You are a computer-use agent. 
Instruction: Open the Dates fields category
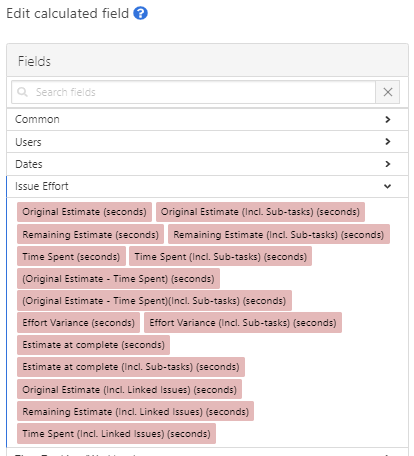pos(207,164)
